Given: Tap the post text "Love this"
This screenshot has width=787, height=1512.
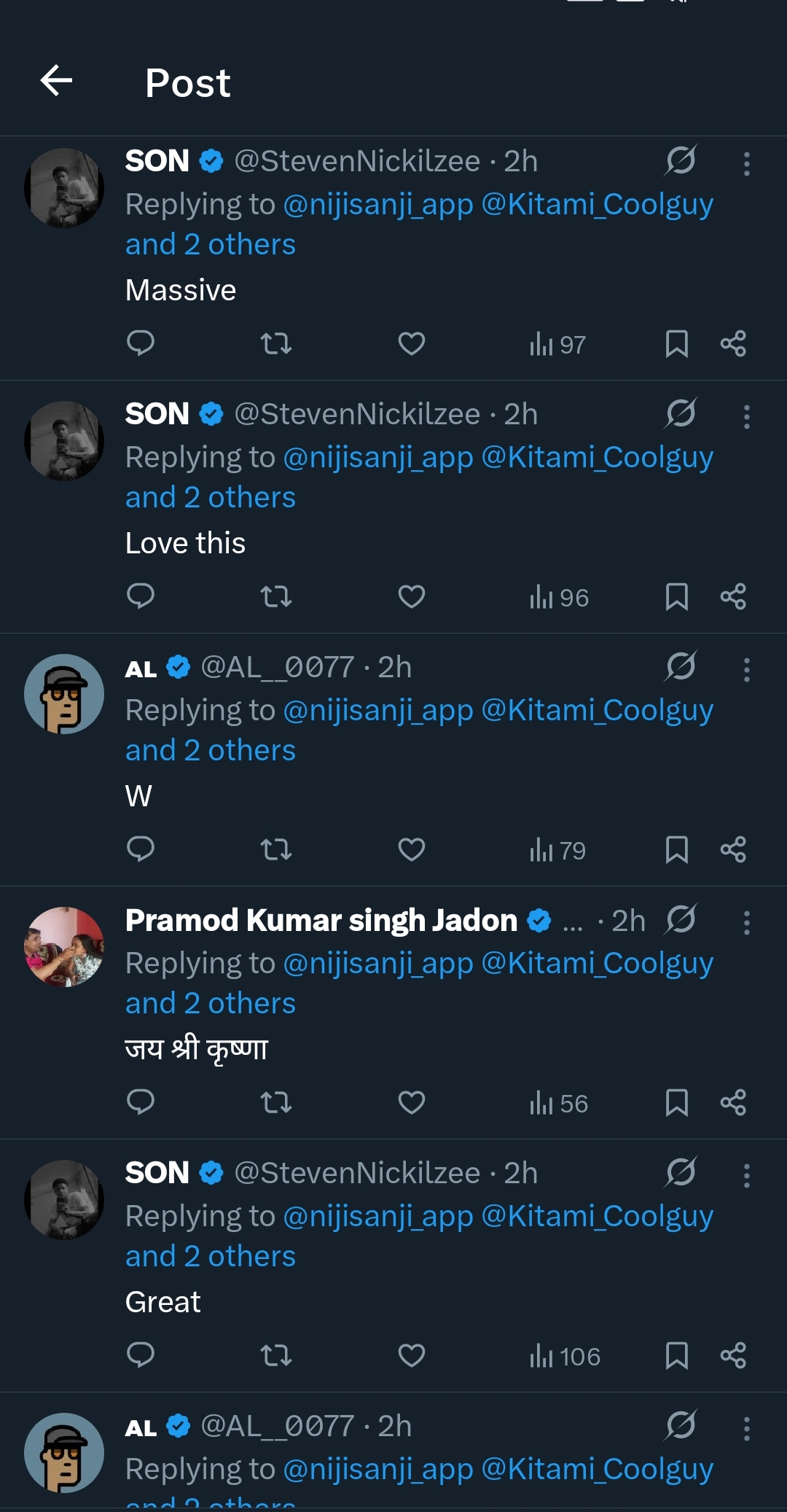Looking at the screenshot, I should pos(185,543).
